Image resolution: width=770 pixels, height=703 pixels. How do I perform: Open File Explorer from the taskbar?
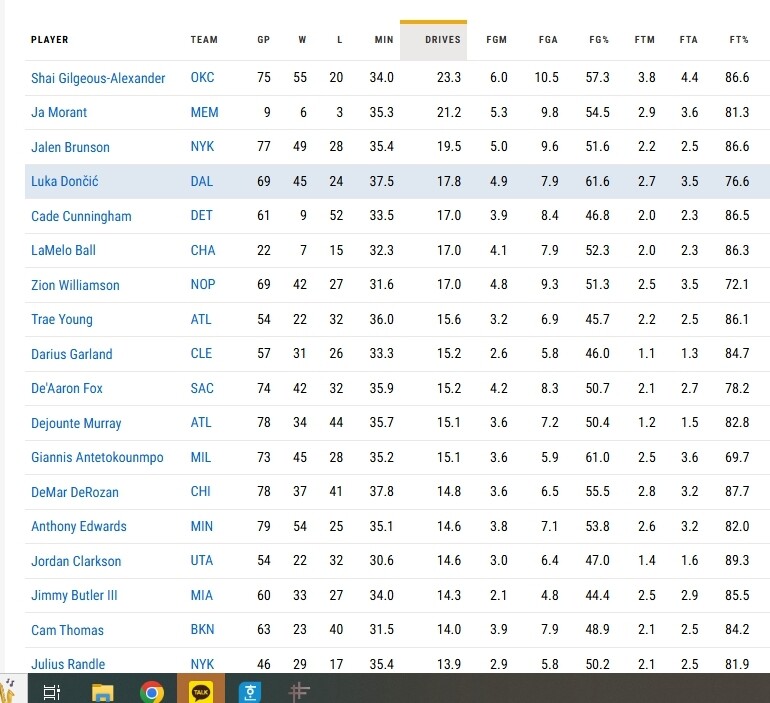[x=103, y=692]
